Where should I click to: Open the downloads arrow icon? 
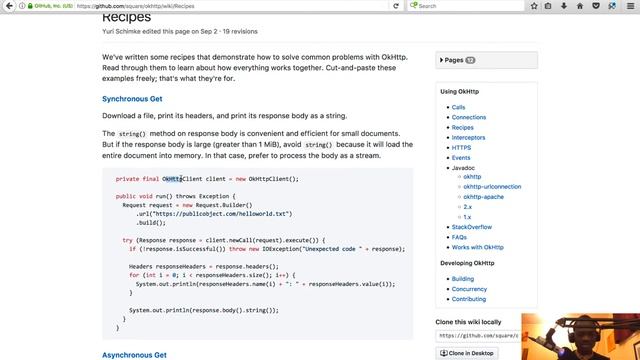tap(564, 6)
